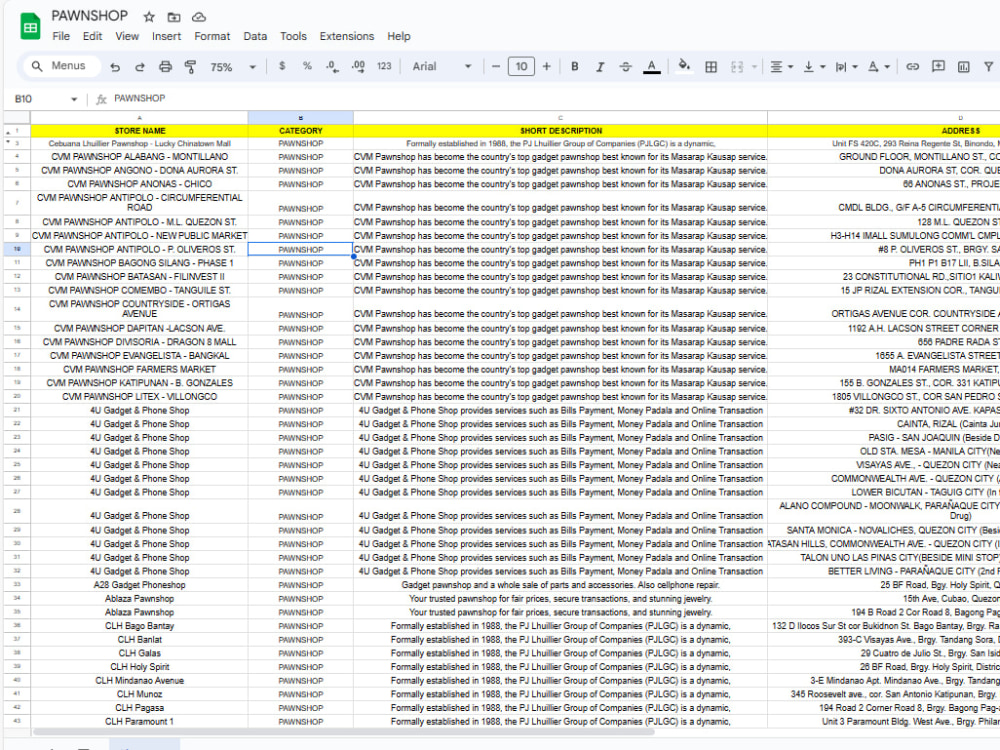The height and width of the screenshot is (750, 1000).
Task: Activate the paint format tool
Action: [x=190, y=66]
